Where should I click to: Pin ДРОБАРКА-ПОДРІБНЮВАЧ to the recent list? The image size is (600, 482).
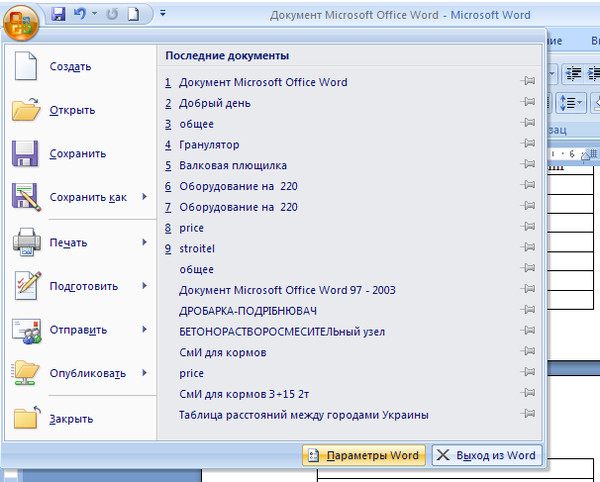pos(528,309)
